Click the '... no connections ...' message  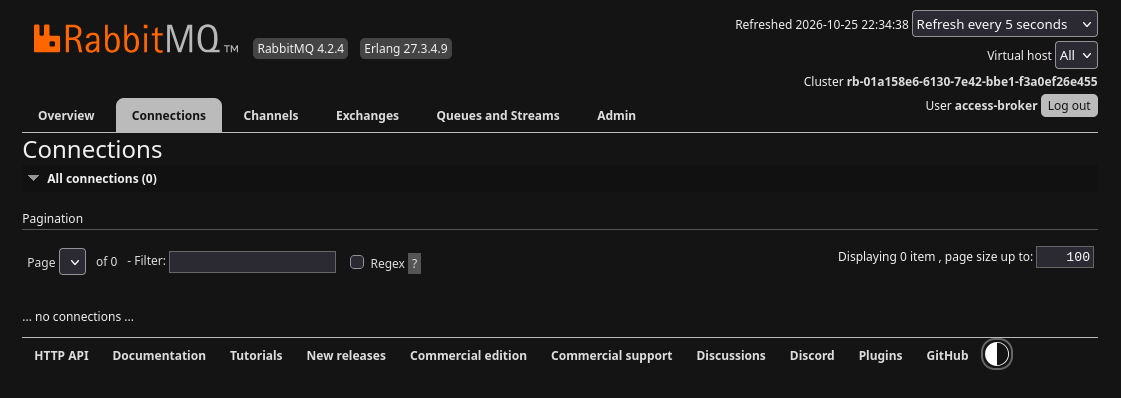(78, 317)
